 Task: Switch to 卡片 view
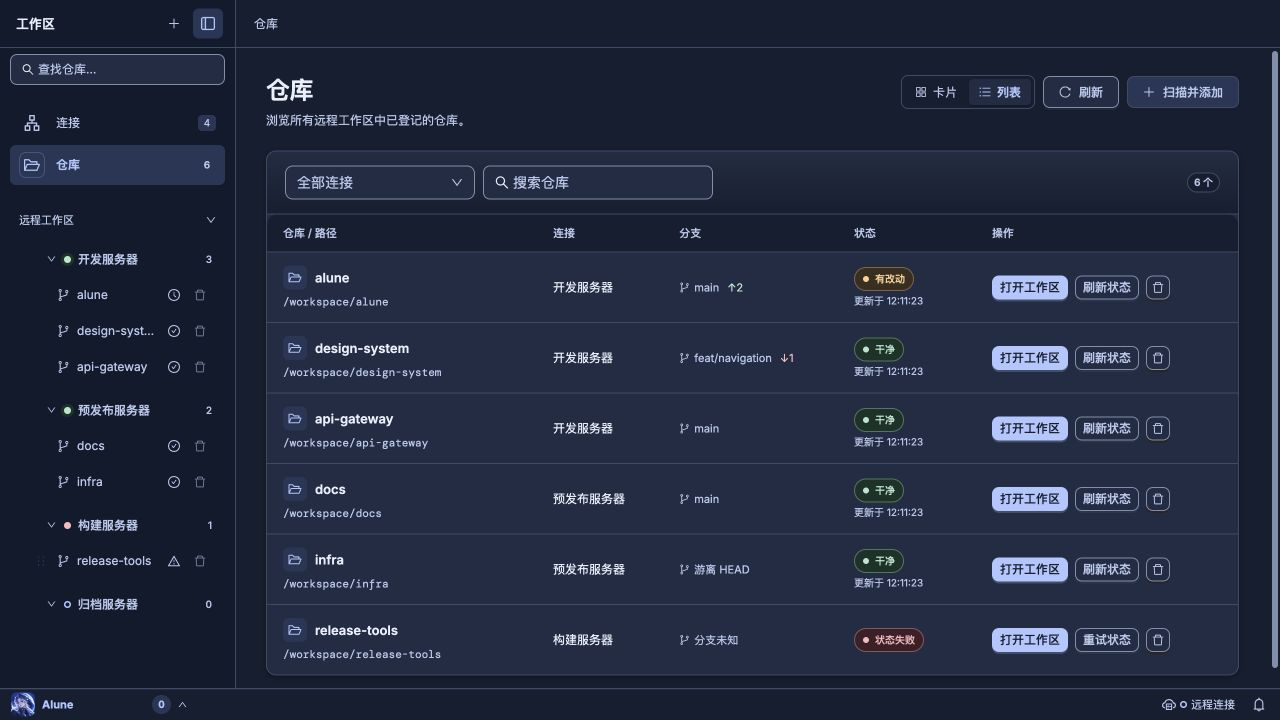pyautogui.click(x=936, y=92)
